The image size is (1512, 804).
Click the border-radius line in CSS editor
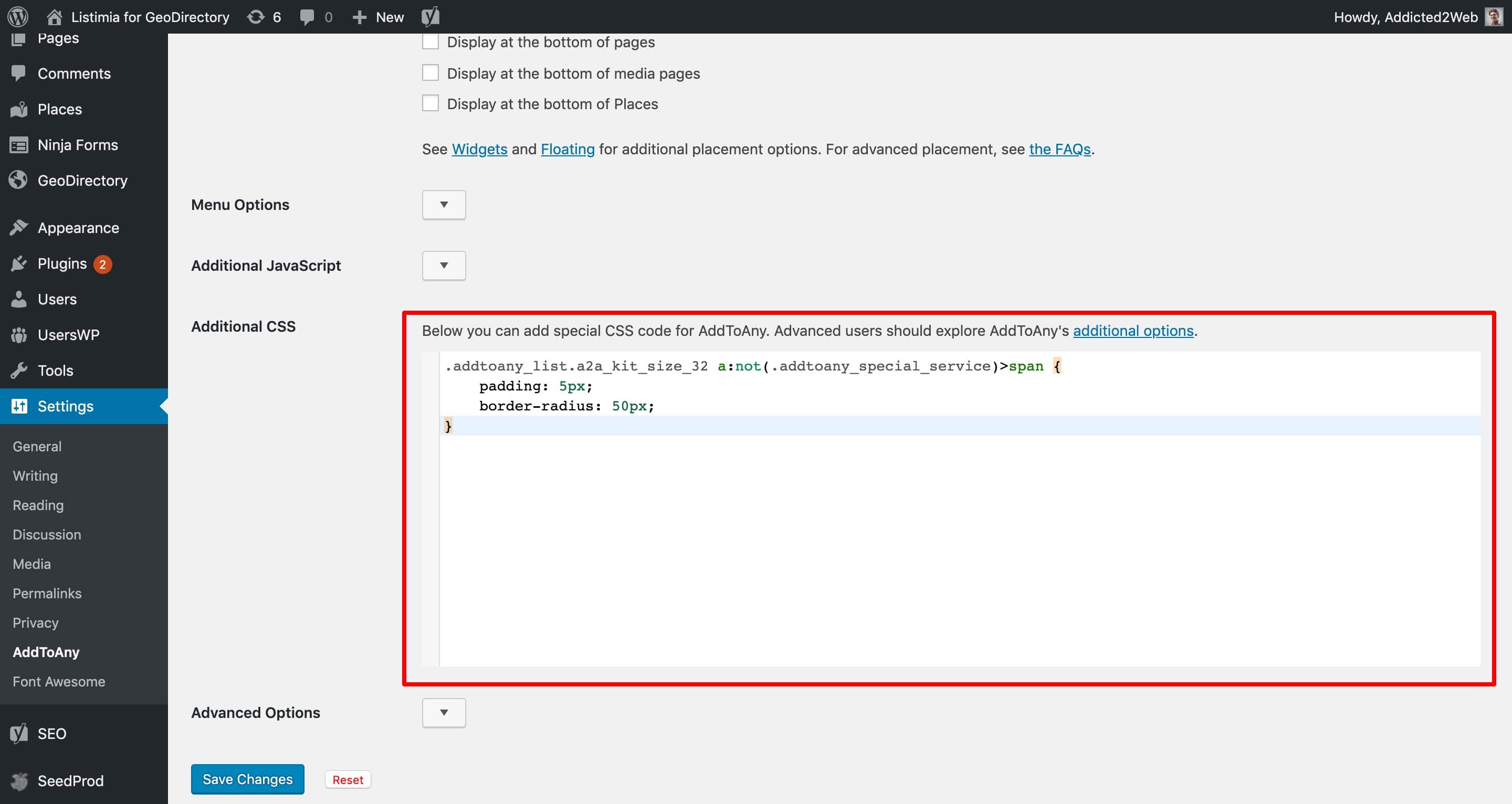click(x=566, y=406)
